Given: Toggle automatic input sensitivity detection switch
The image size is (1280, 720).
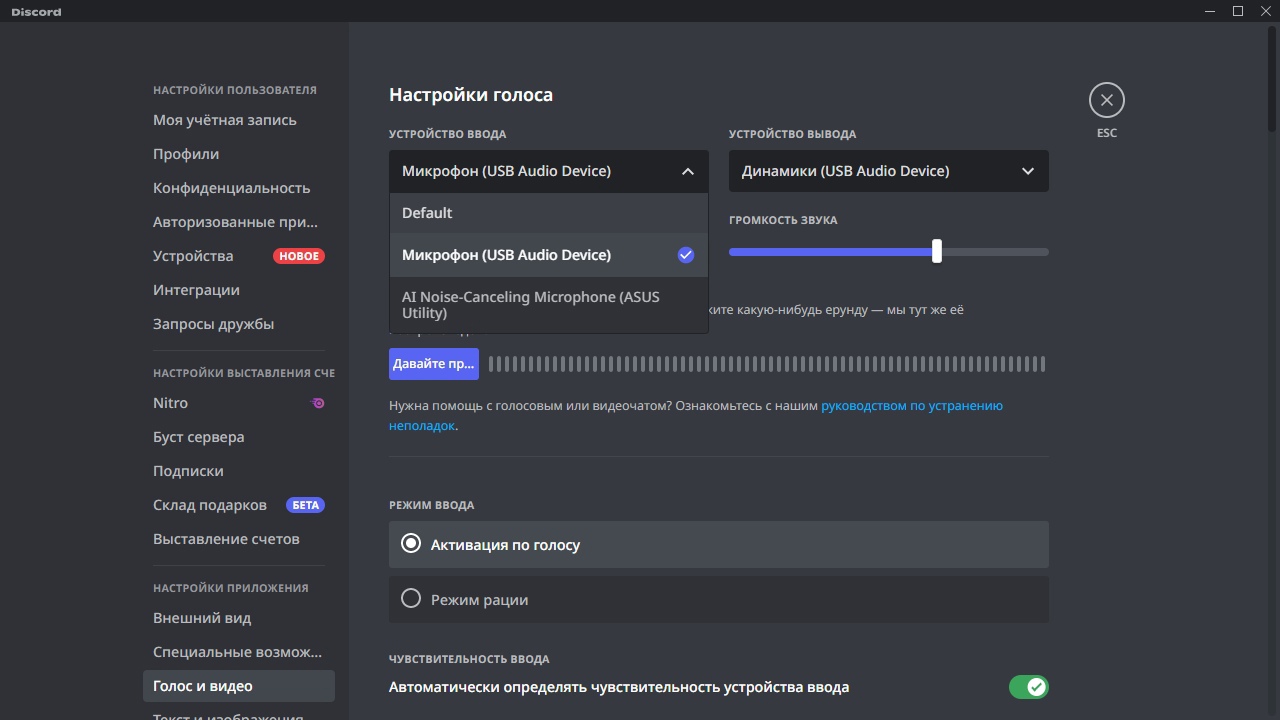Looking at the screenshot, I should [x=1028, y=687].
